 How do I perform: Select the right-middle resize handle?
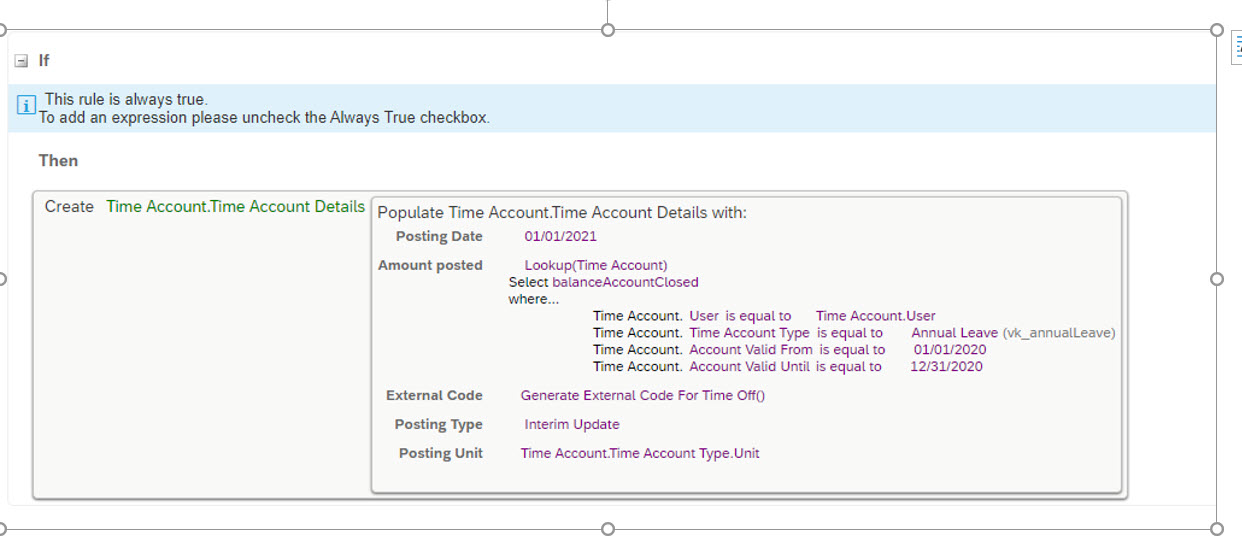(1217, 279)
